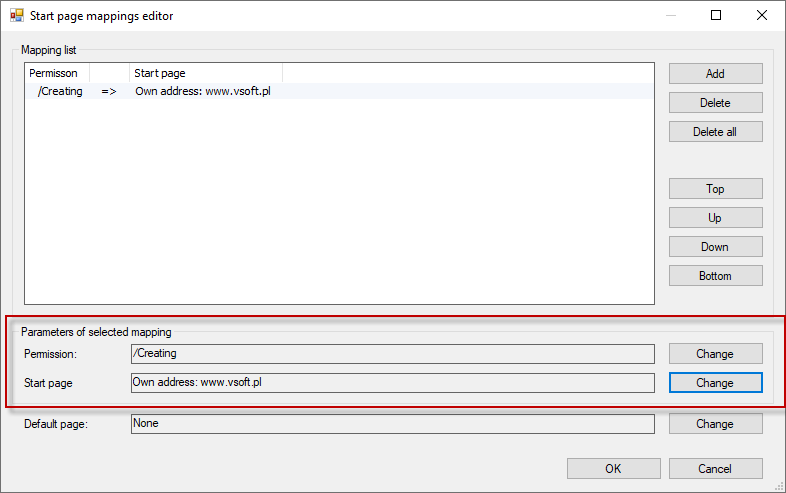The image size is (786, 493).
Task: Focus the Permission field showing /Creating
Action: click(392, 354)
